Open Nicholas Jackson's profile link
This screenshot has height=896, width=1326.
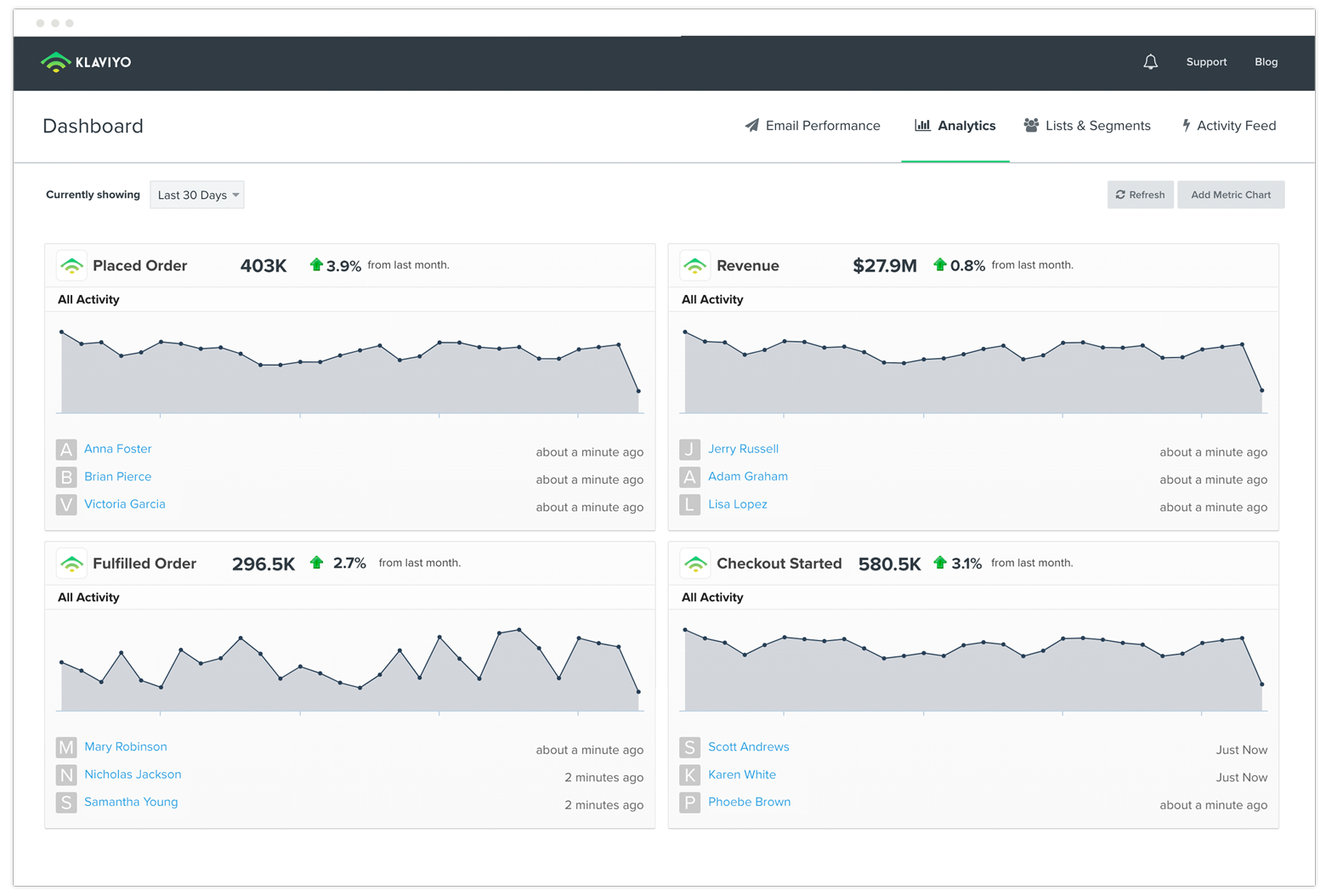133,774
